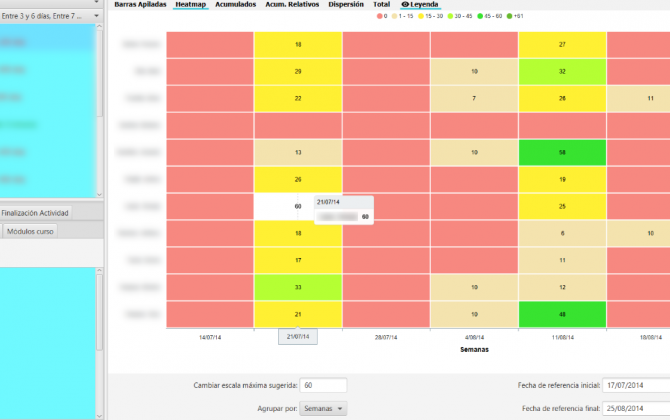Select the highlighted white cell with value 60
Screen dimensions: 670x420
tap(298, 206)
